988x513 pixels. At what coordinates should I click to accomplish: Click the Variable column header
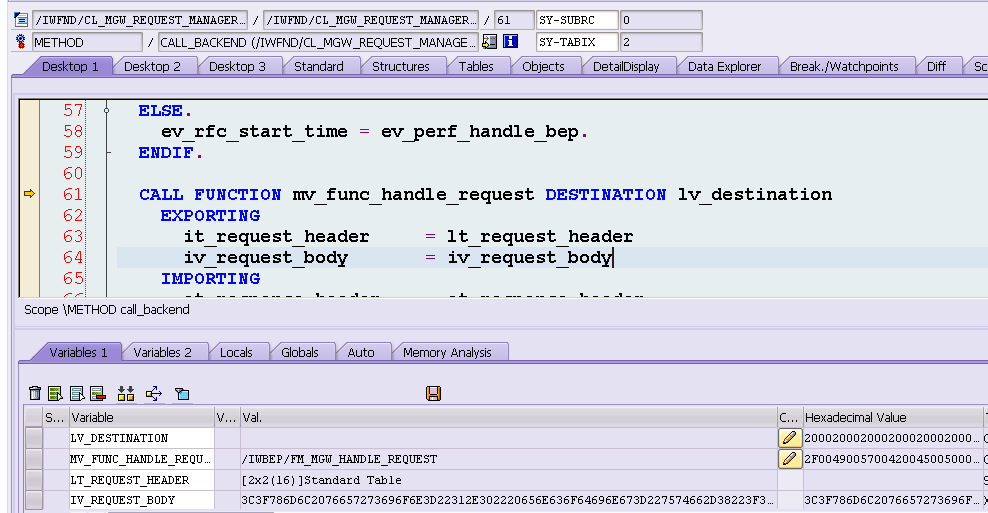142,417
